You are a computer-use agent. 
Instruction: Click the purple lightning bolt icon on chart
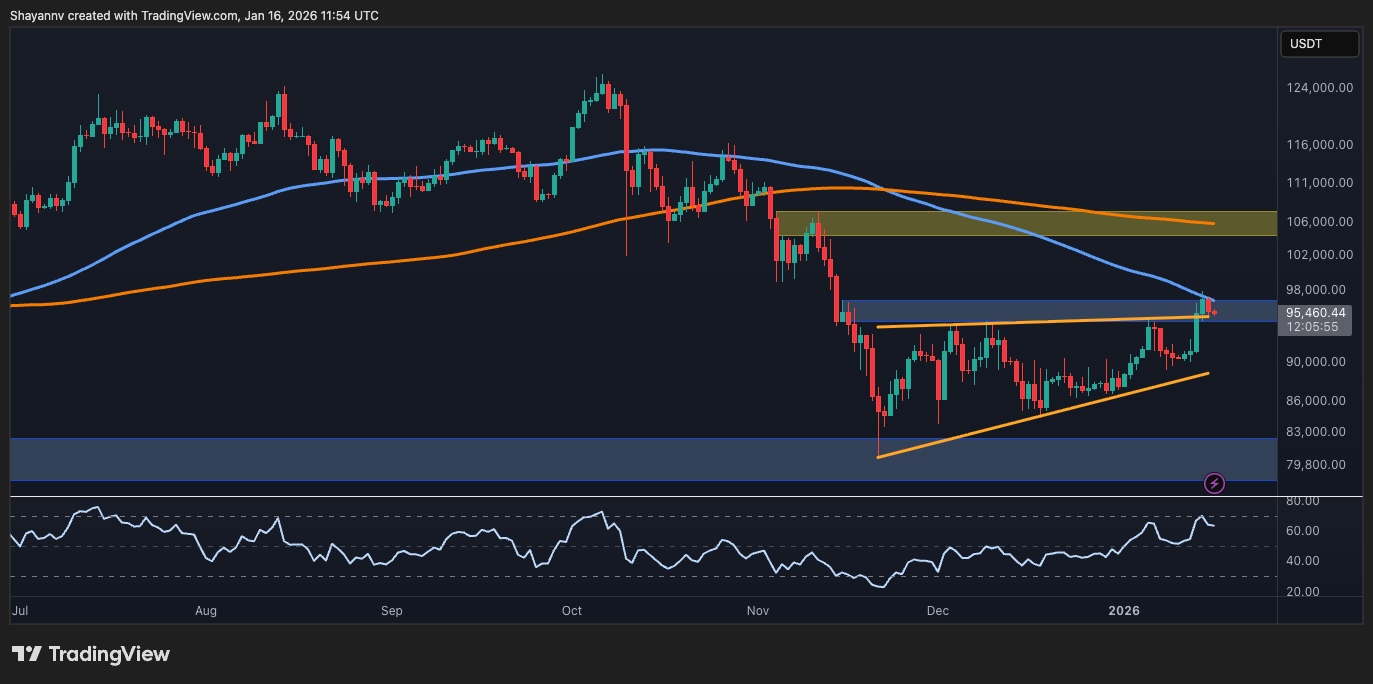(x=1213, y=483)
